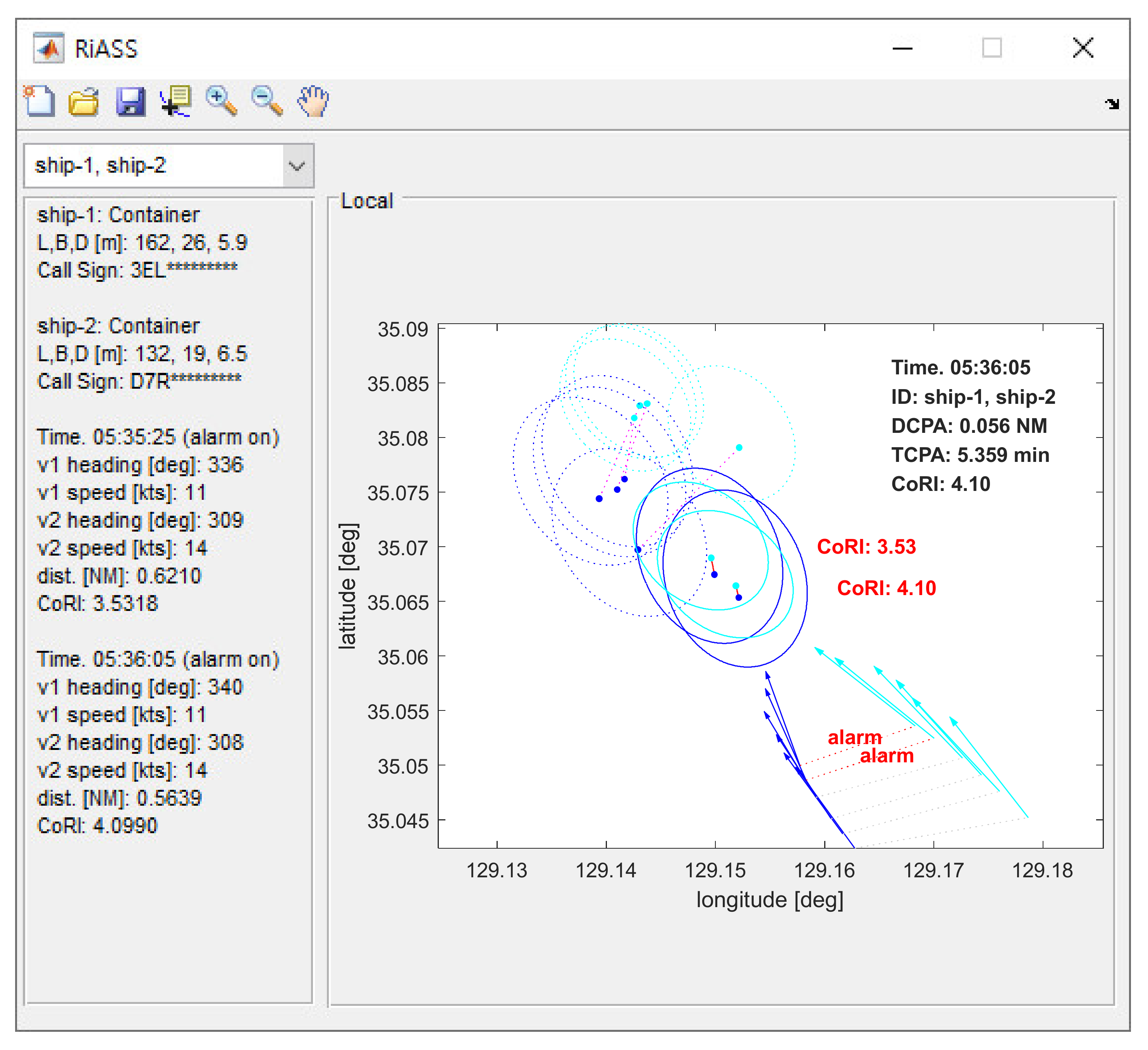
Task: Activate the Data Cursor tool
Action: (x=176, y=102)
